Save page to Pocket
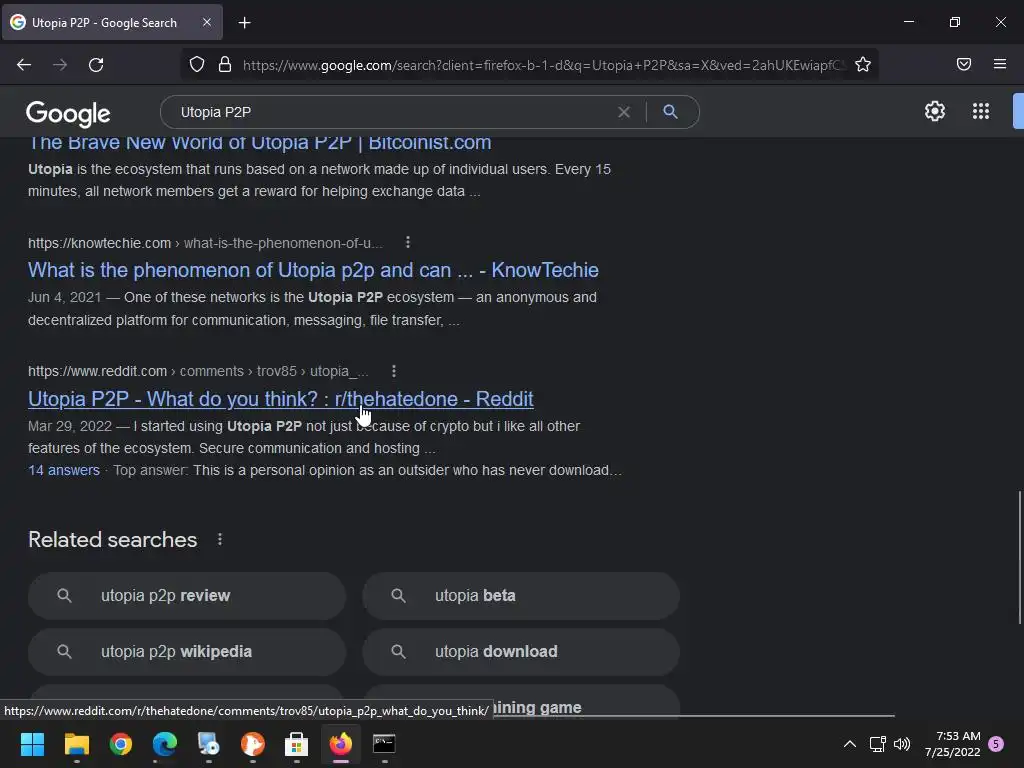 pyautogui.click(x=964, y=64)
